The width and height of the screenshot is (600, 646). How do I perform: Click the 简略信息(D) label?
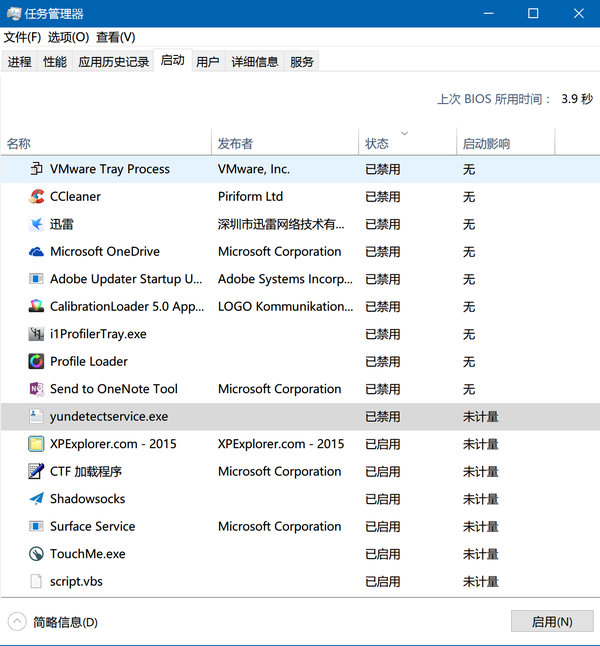[x=66, y=622]
